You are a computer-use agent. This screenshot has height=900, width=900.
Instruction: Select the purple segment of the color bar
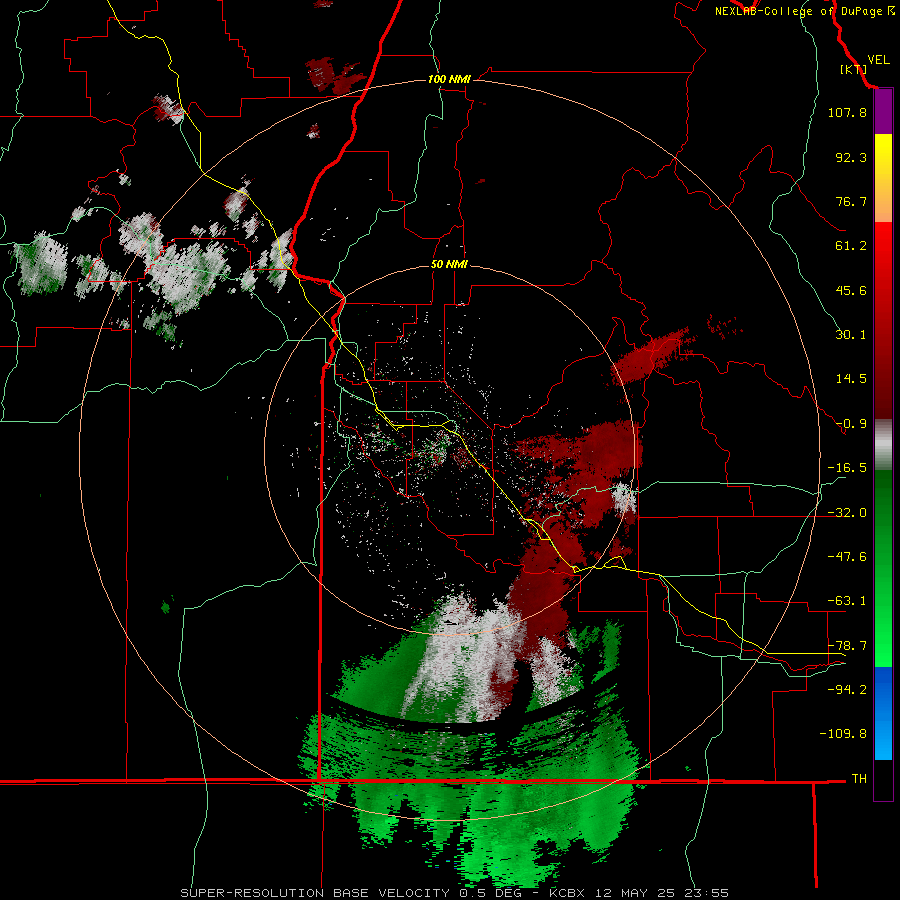click(x=883, y=112)
